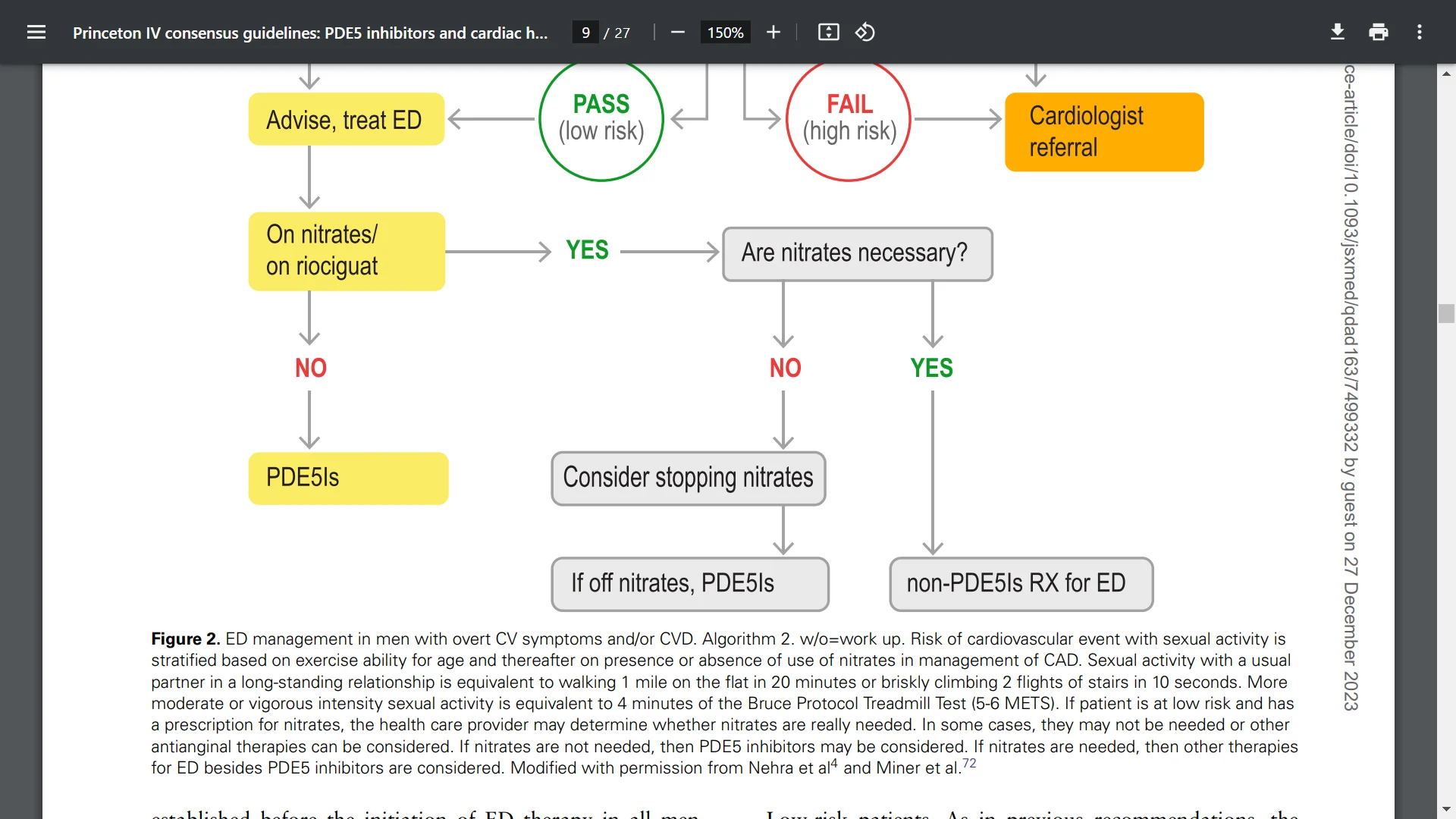Click the Princeton IV guidelines menu title
Viewport: 1456px width, 819px height.
click(x=309, y=31)
